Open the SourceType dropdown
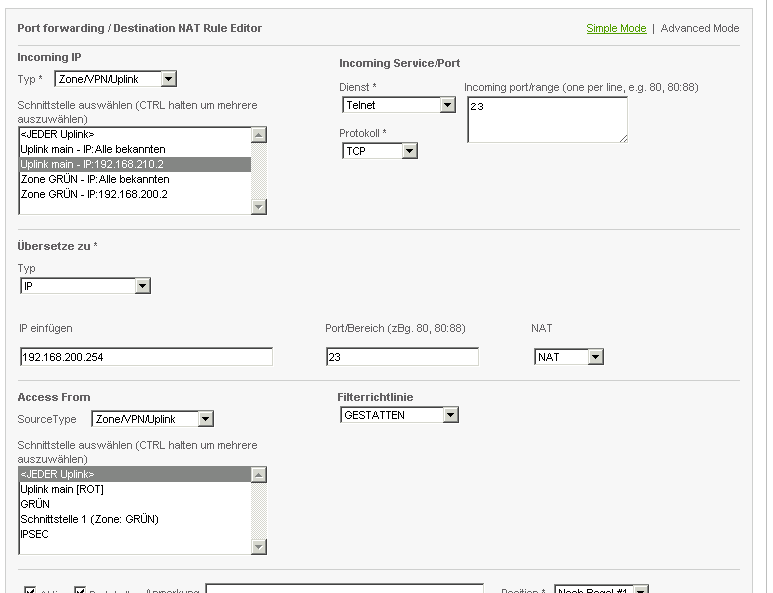Screen dimensions: 773x593 pyautogui.click(x=152, y=419)
